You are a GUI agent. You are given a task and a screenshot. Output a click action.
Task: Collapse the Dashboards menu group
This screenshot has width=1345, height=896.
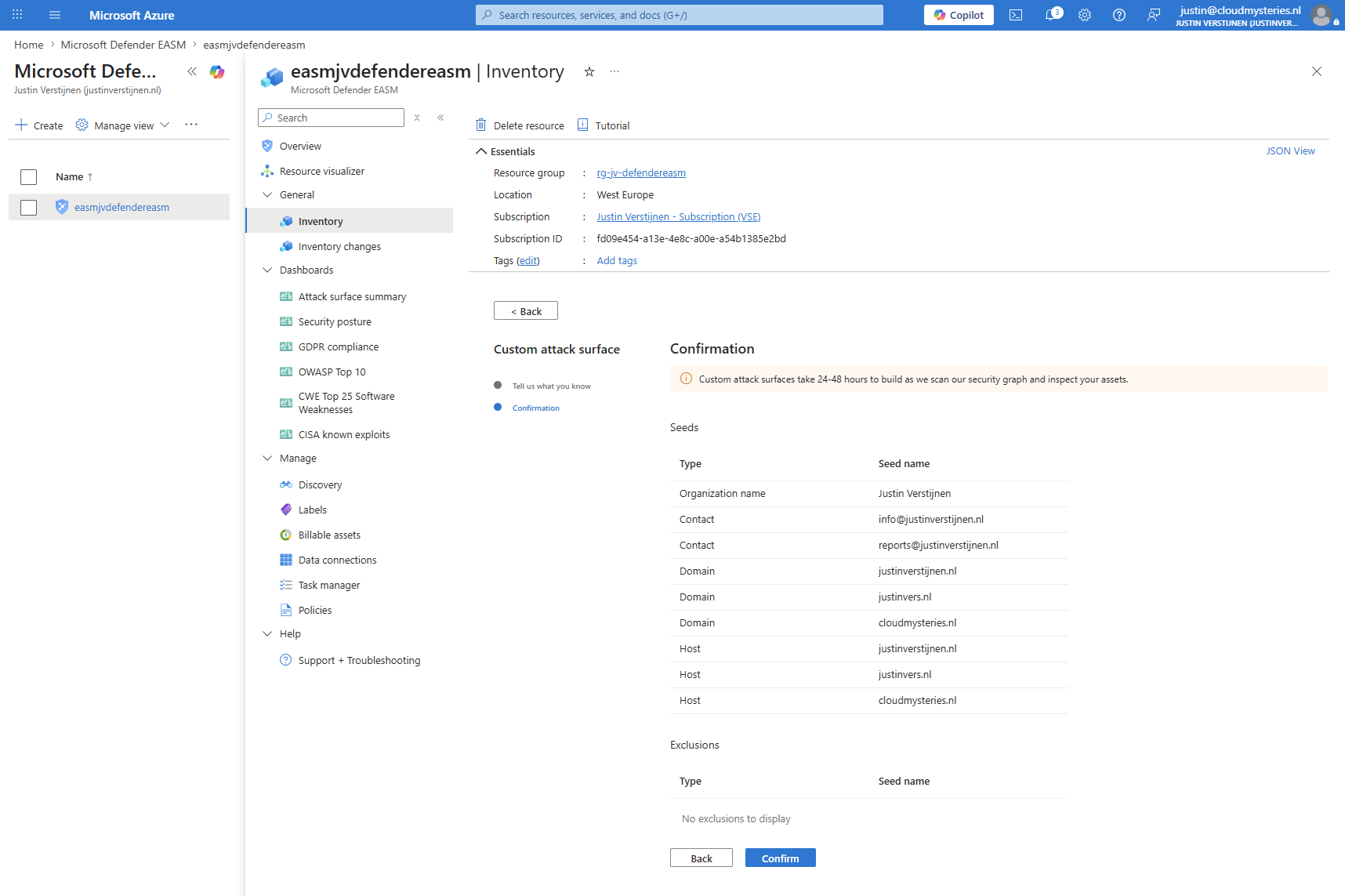tap(267, 270)
